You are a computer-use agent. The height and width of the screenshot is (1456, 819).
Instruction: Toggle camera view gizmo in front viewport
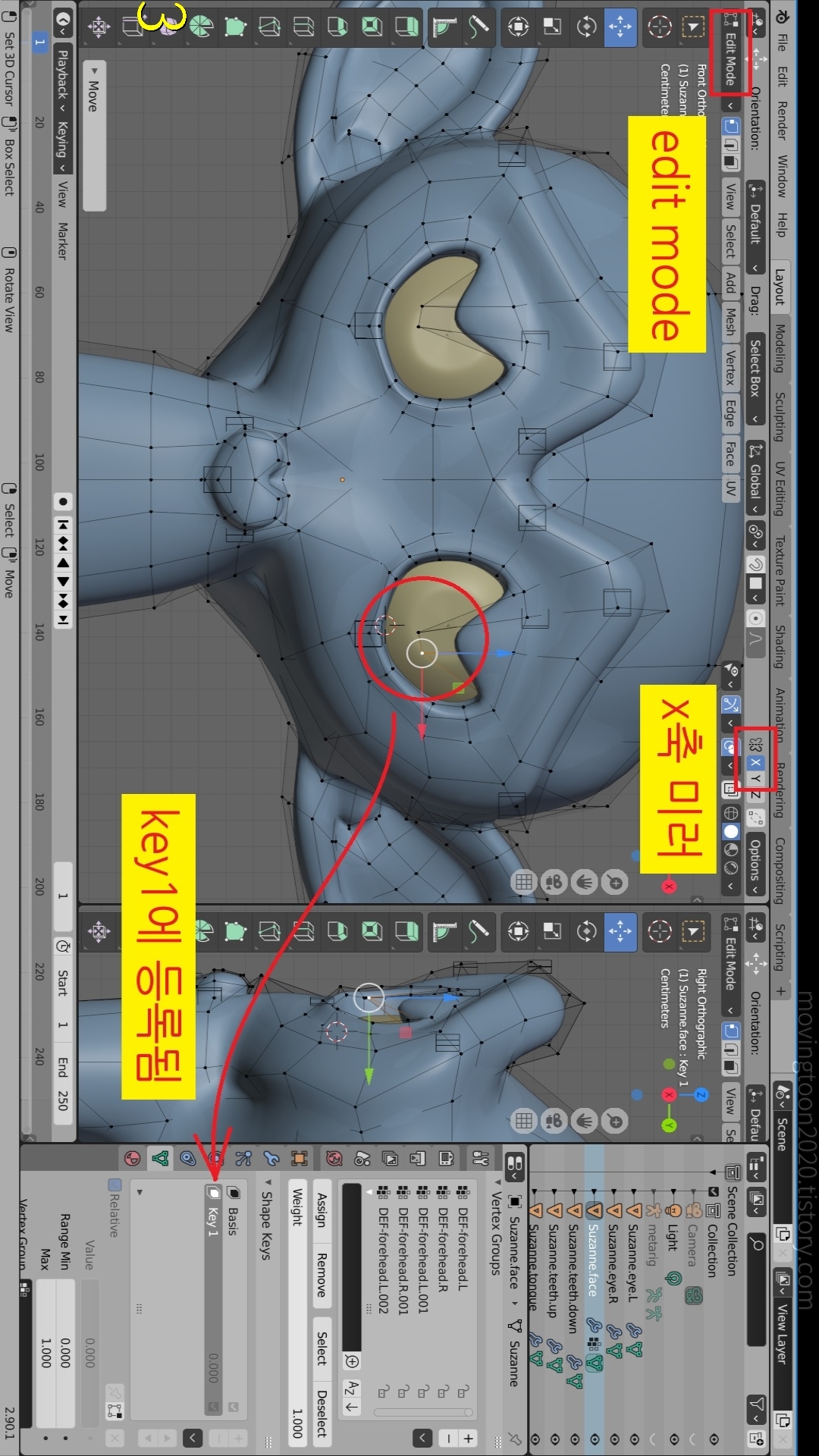tap(554, 882)
